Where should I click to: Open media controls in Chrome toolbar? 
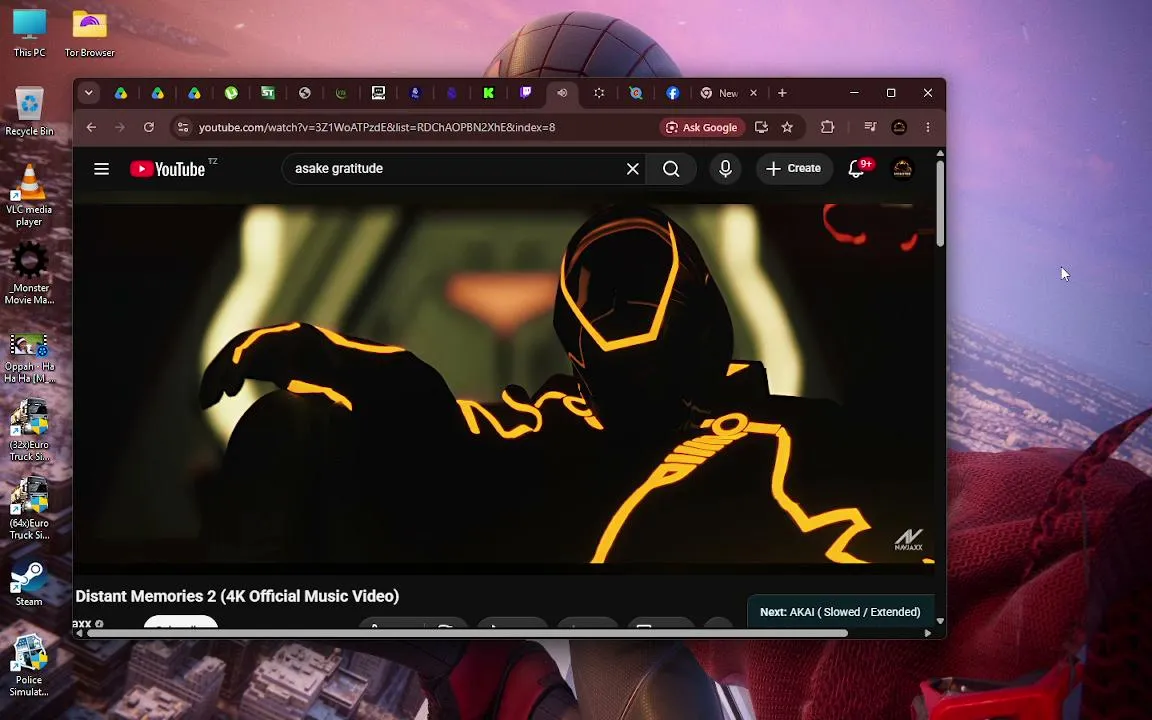[870, 127]
